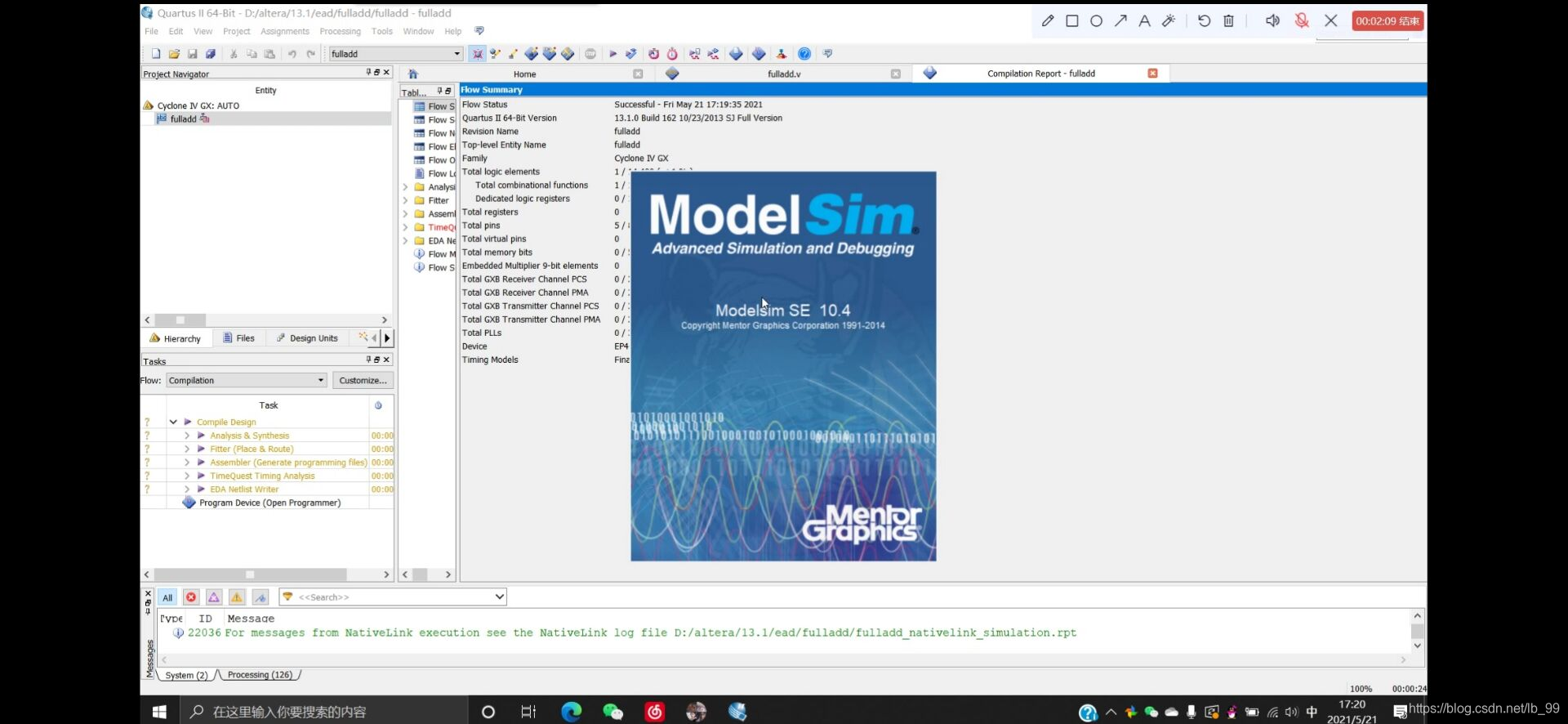Click the TimeQuest timing analyzer clock icon
The image size is (1568, 724).
(x=672, y=54)
